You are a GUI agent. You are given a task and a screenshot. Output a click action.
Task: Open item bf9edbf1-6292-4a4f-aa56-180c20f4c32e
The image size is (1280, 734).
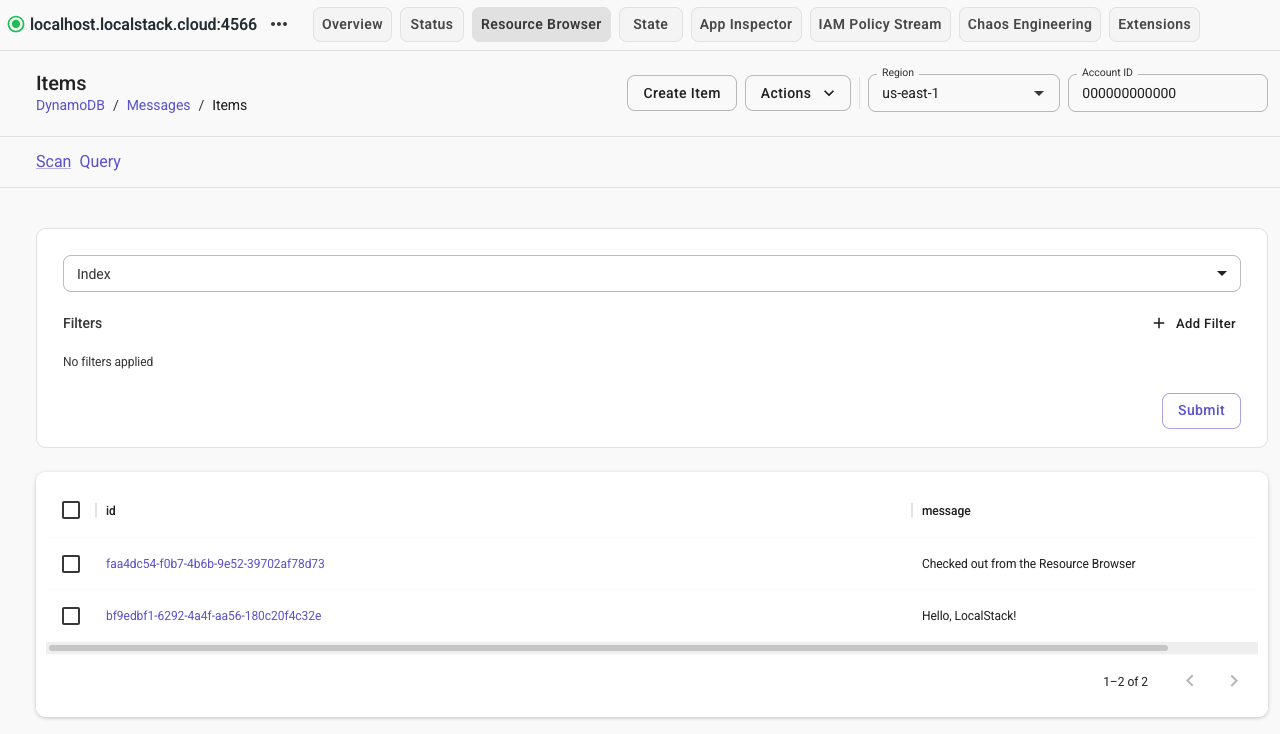click(213, 616)
